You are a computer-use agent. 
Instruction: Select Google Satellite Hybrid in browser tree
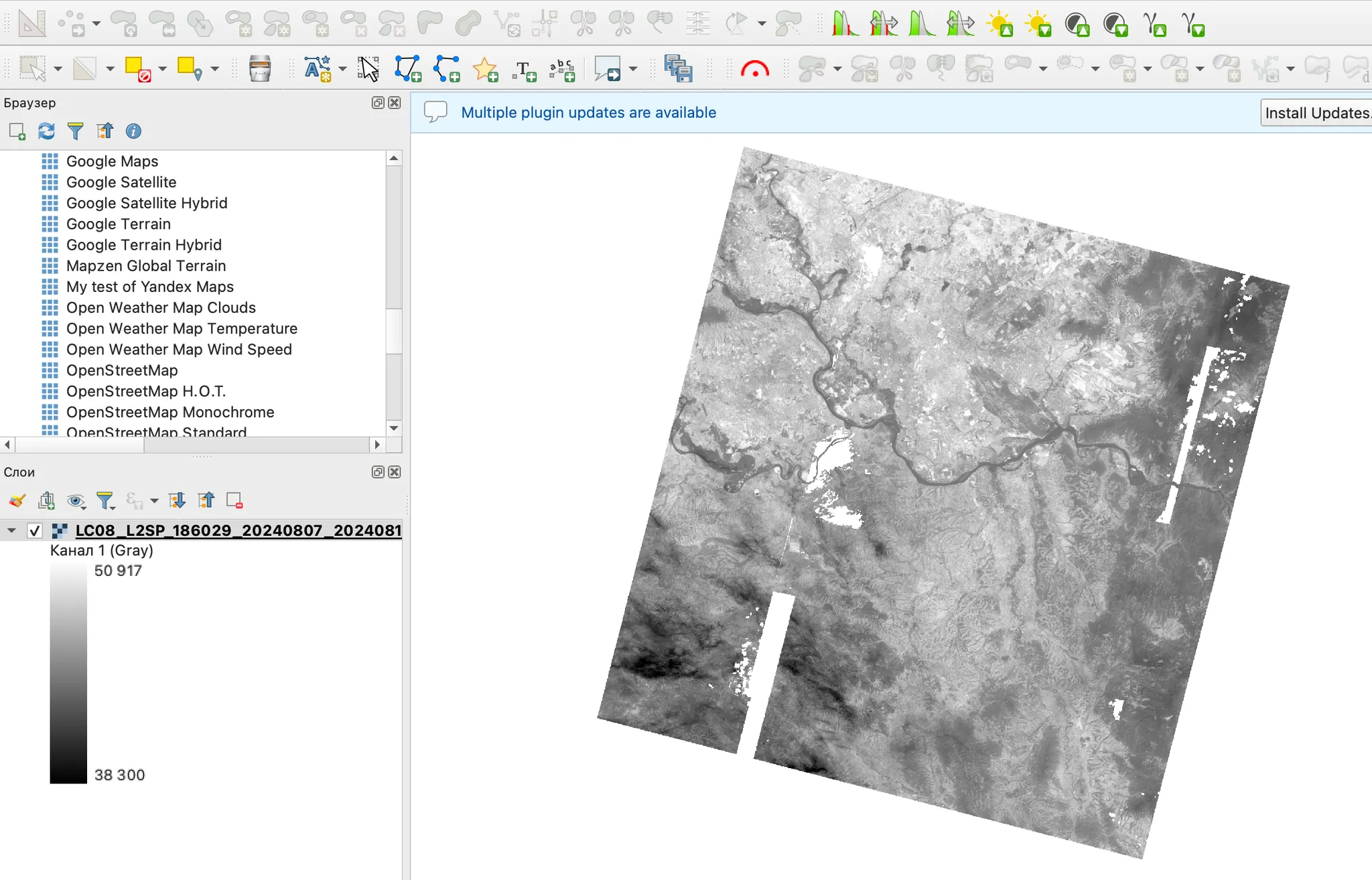click(x=147, y=203)
